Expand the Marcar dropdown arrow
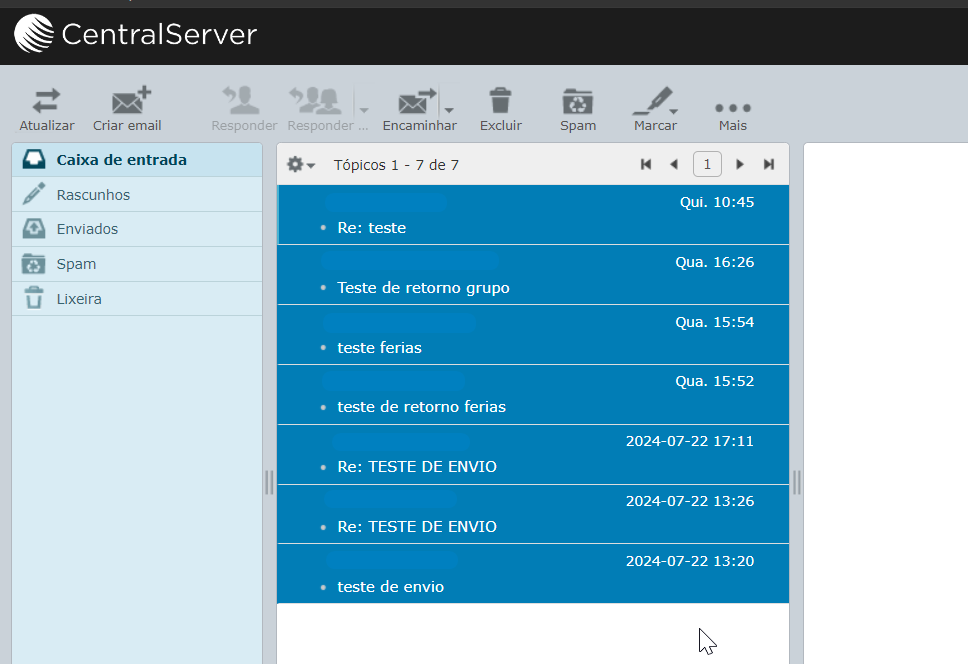Screen dimensions: 968x664 point(674,110)
